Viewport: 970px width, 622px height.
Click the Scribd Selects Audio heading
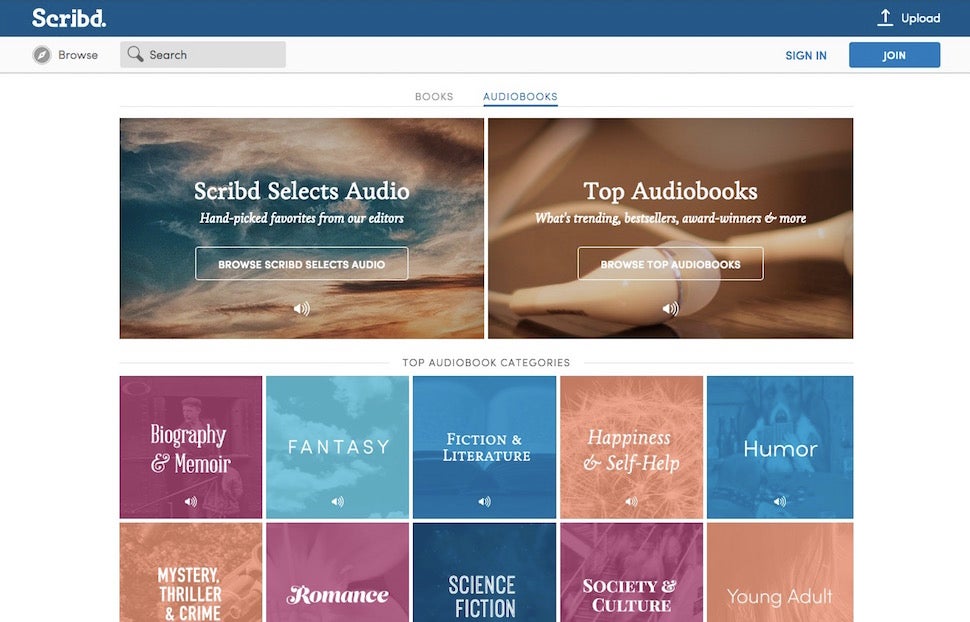point(301,191)
